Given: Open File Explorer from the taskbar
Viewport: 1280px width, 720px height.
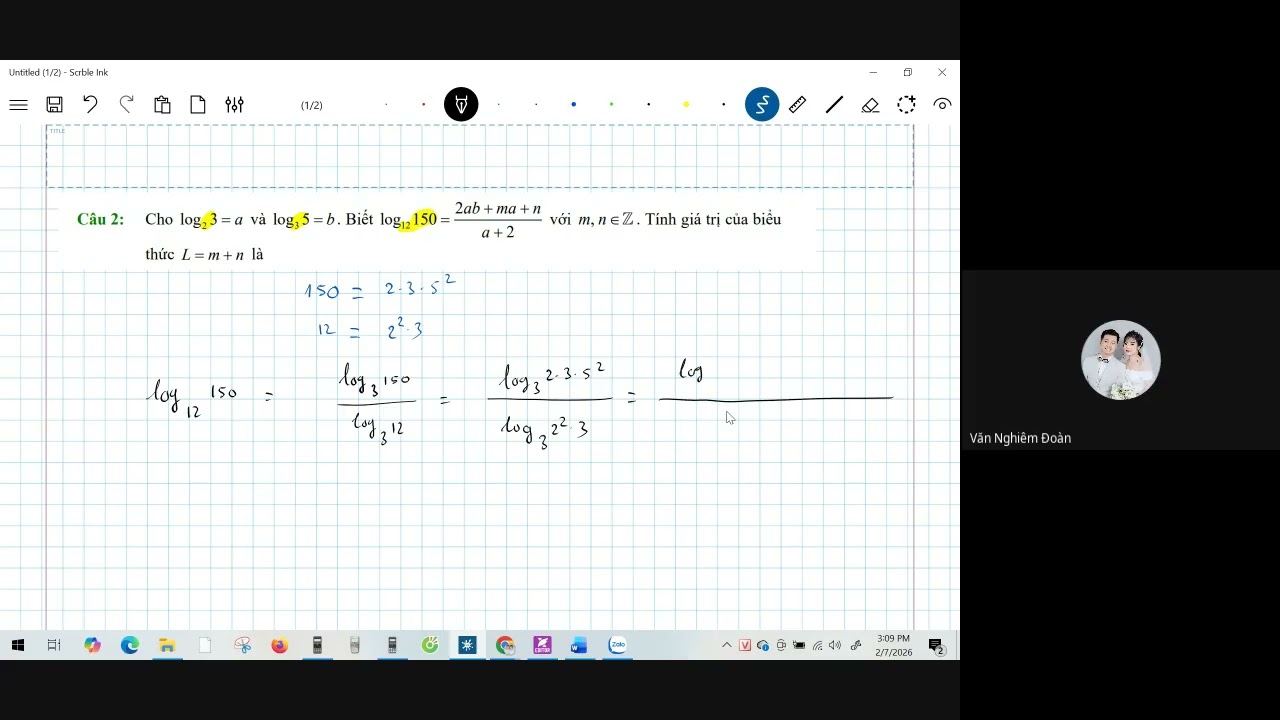Looking at the screenshot, I should tap(167, 646).
